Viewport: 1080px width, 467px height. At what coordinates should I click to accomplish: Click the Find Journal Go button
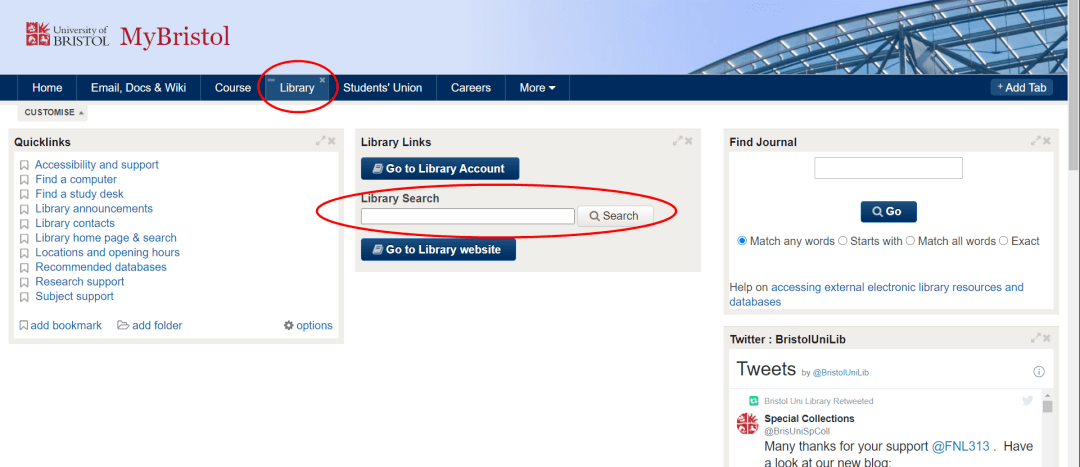(x=889, y=211)
